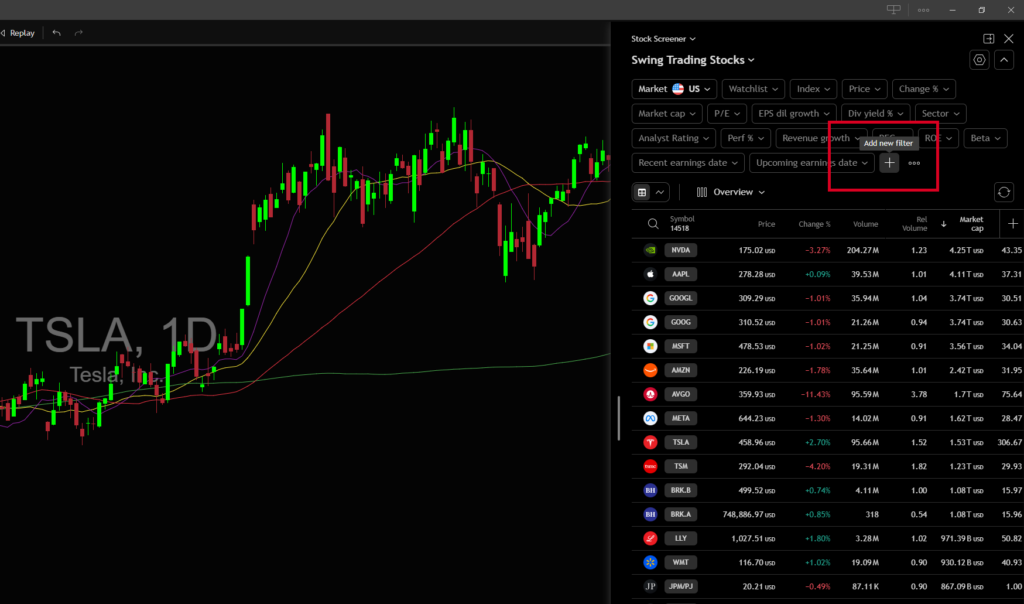Sort by Volume column
Image resolution: width=1024 pixels, height=604 pixels.
865,224
